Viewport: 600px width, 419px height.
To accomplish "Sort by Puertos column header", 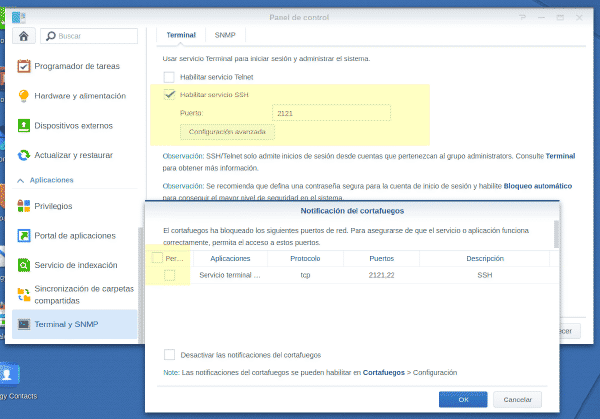I will click(x=382, y=258).
